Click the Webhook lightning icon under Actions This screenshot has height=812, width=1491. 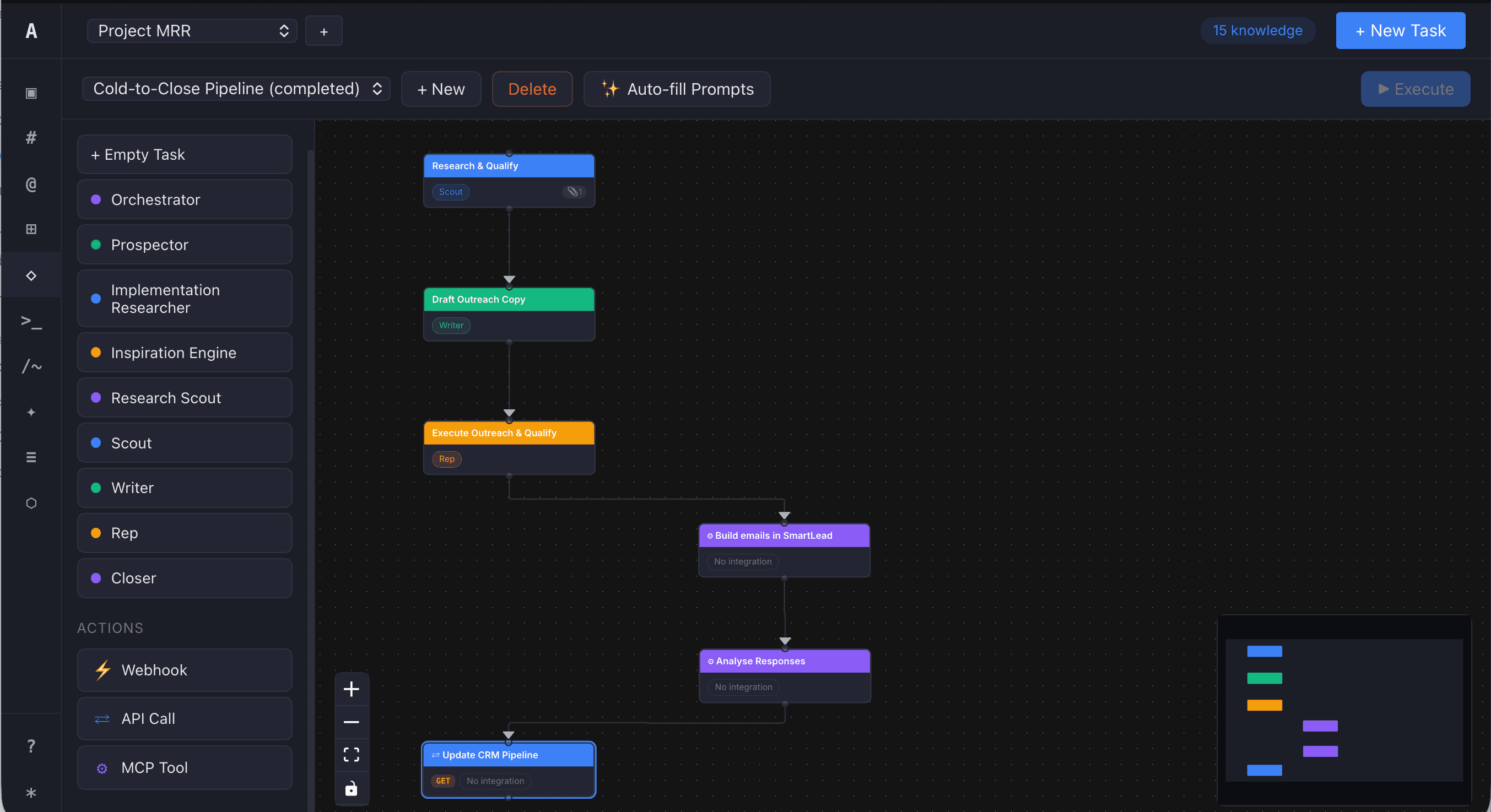click(102, 670)
